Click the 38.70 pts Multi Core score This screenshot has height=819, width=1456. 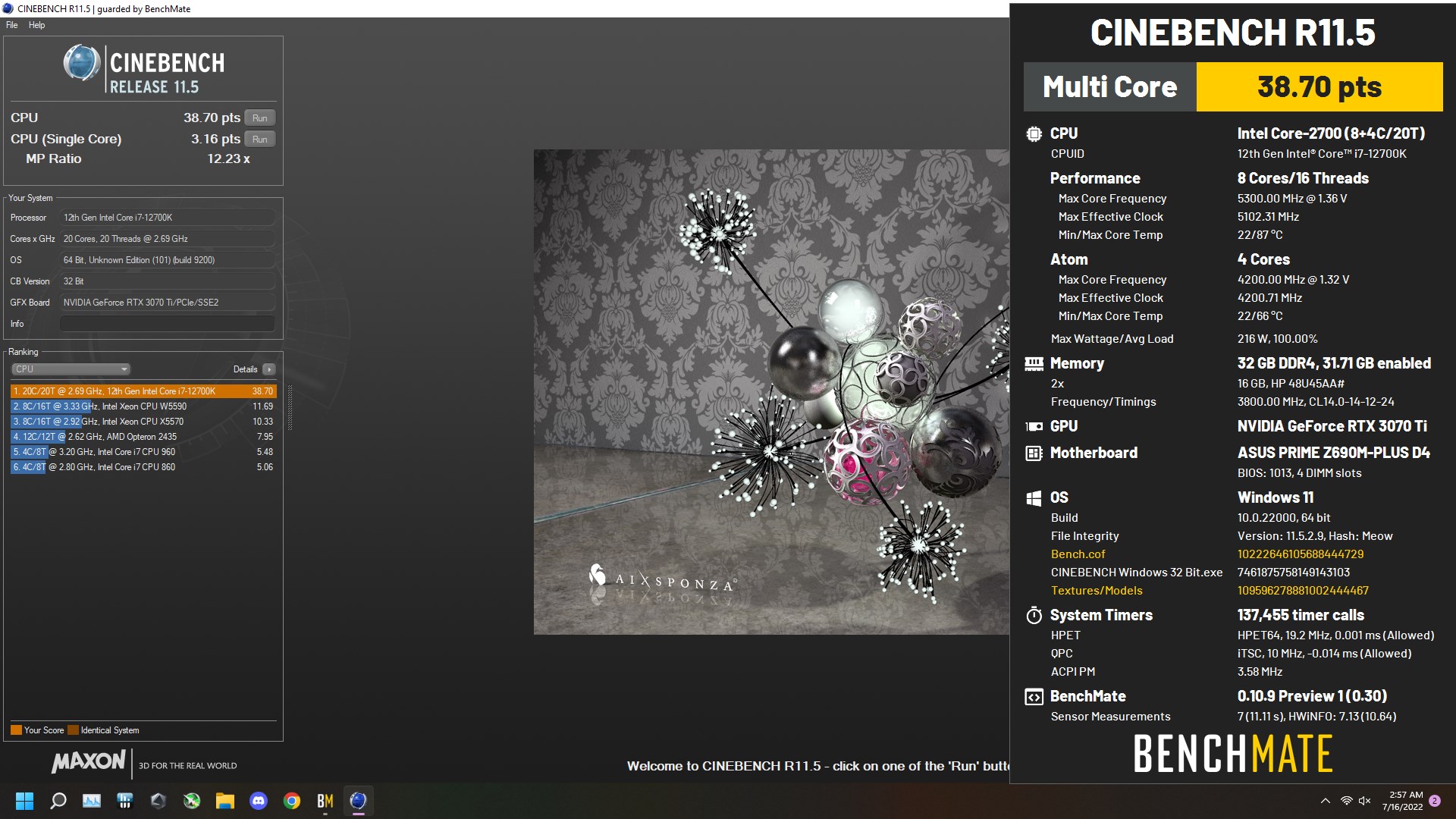click(1319, 87)
